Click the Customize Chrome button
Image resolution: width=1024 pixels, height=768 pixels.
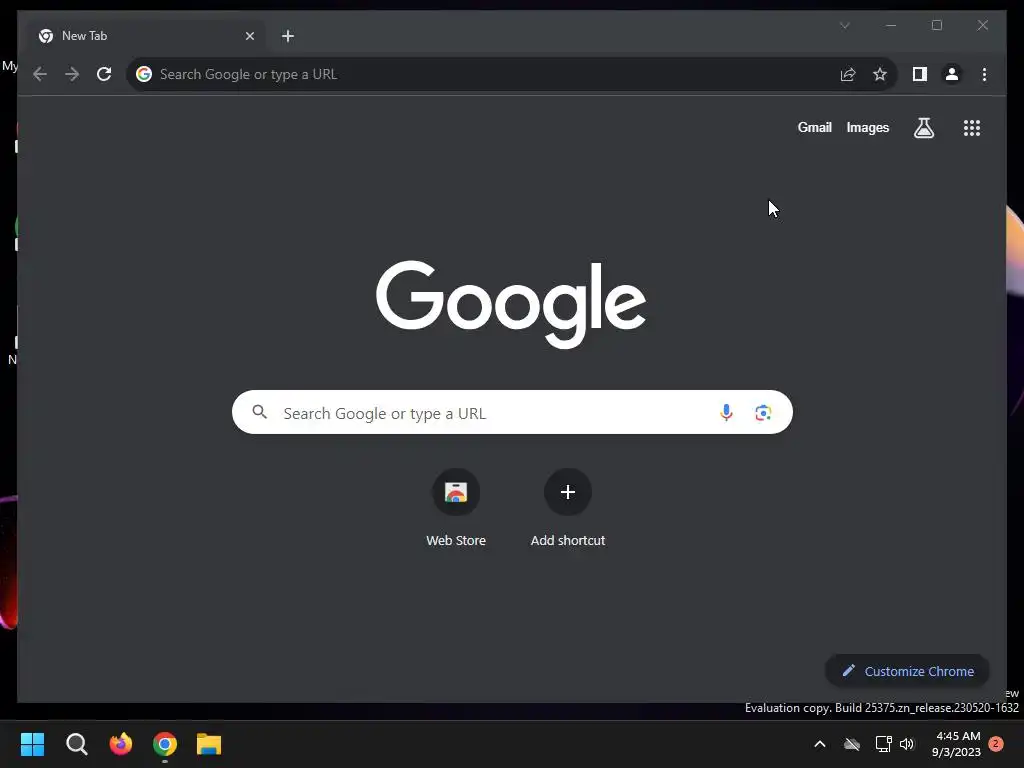coord(907,671)
